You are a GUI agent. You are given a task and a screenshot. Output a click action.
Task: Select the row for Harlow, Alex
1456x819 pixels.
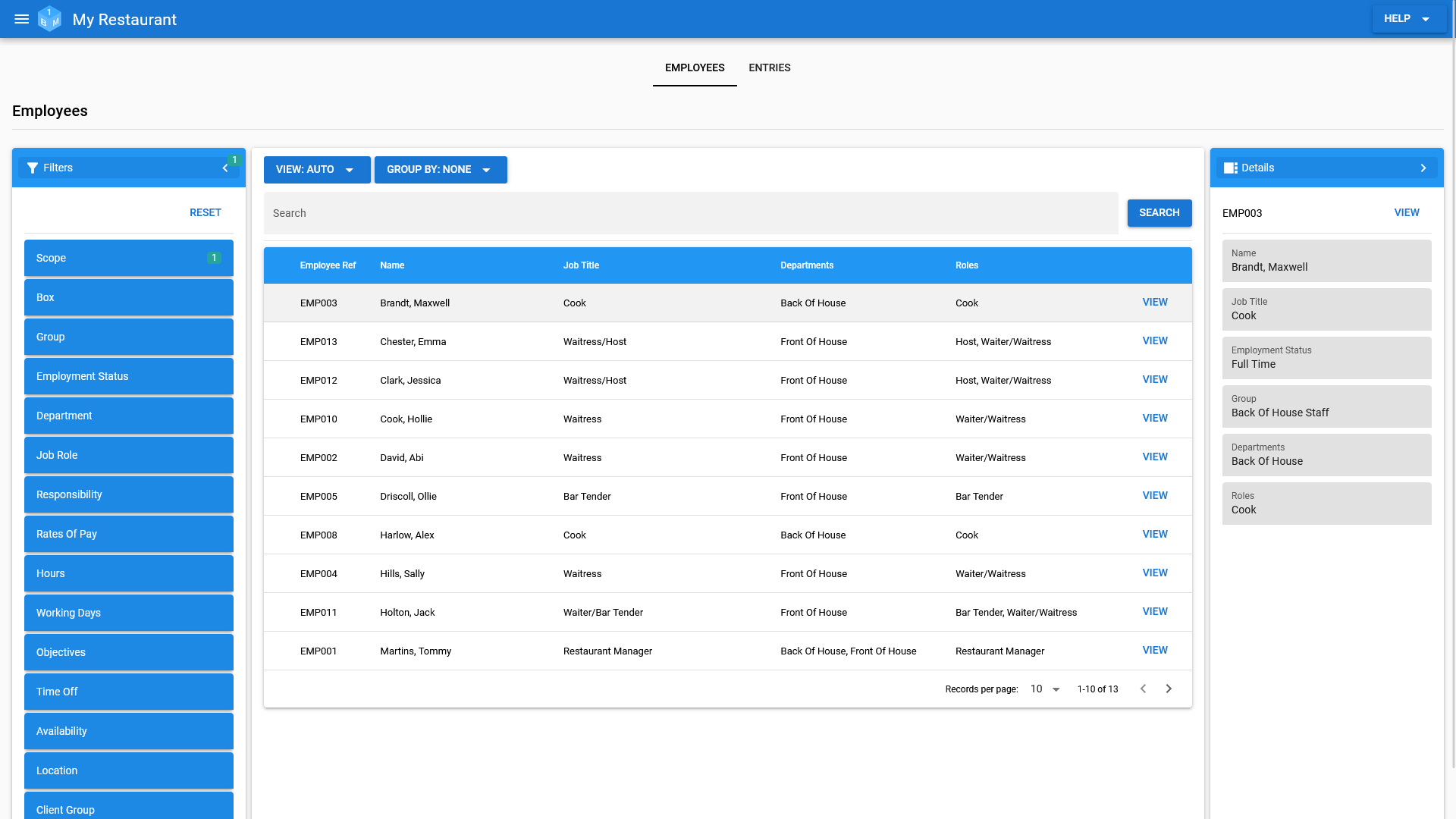728,535
